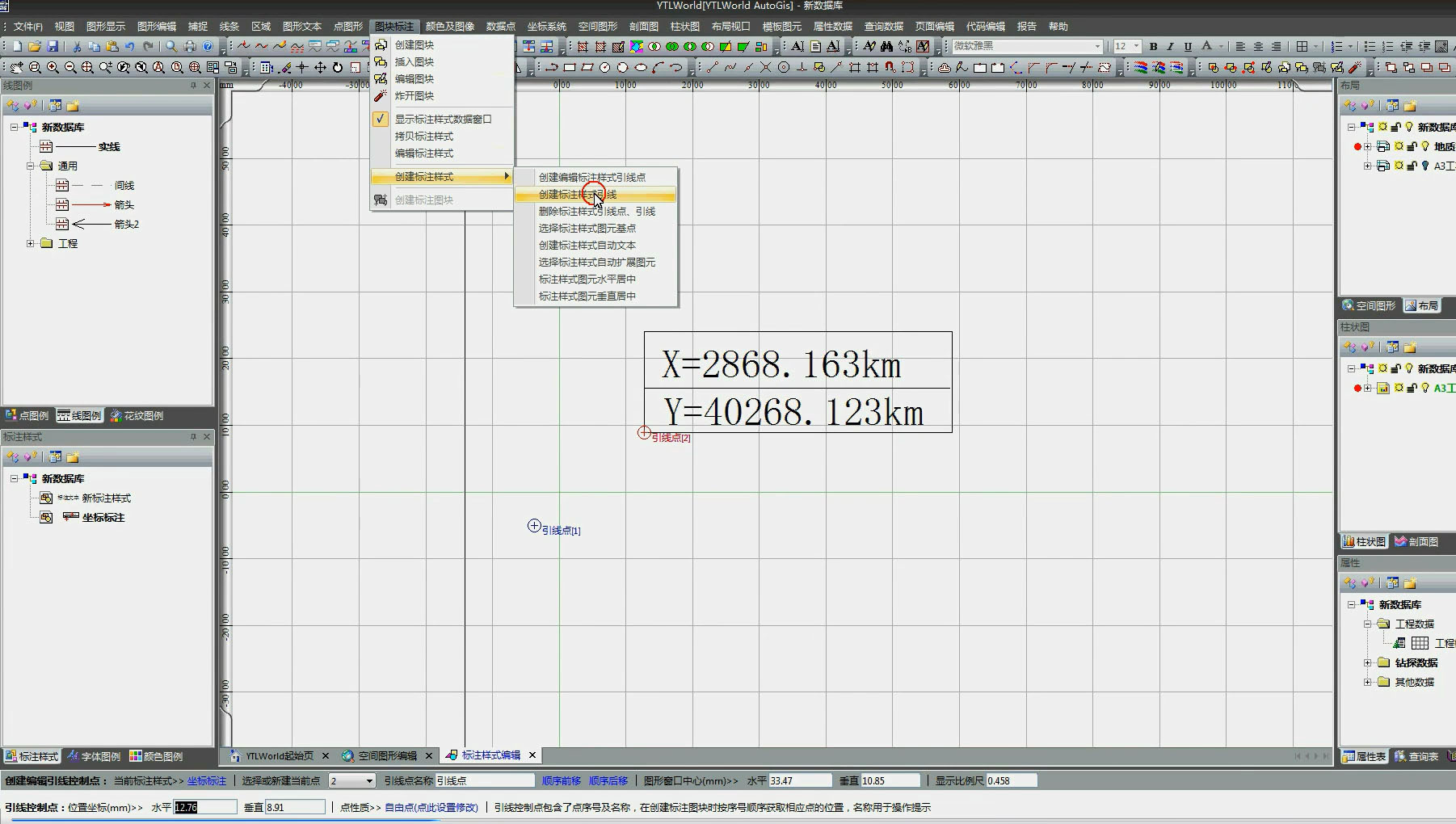Select 删除标注样式引线点、引线 menu entry
The width and height of the screenshot is (1456, 824).
coord(595,211)
